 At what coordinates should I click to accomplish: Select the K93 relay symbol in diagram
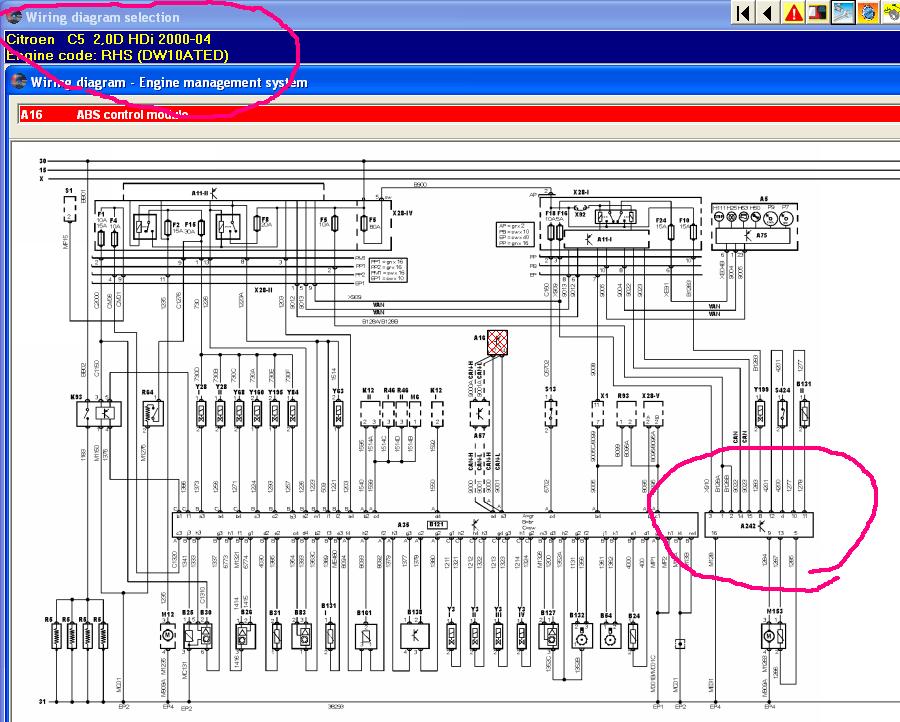[x=99, y=413]
